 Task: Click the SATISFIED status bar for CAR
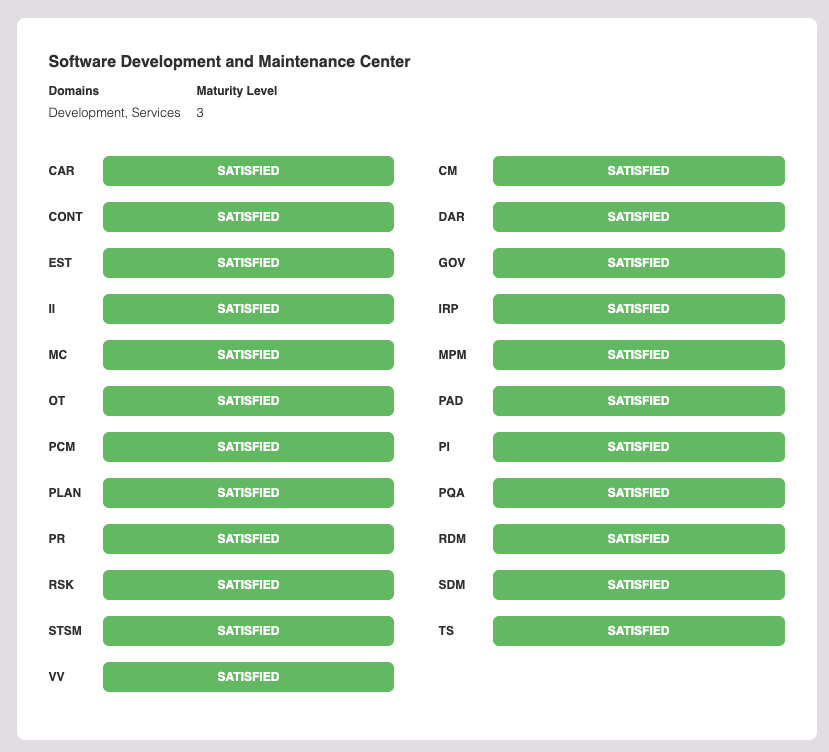coord(247,171)
